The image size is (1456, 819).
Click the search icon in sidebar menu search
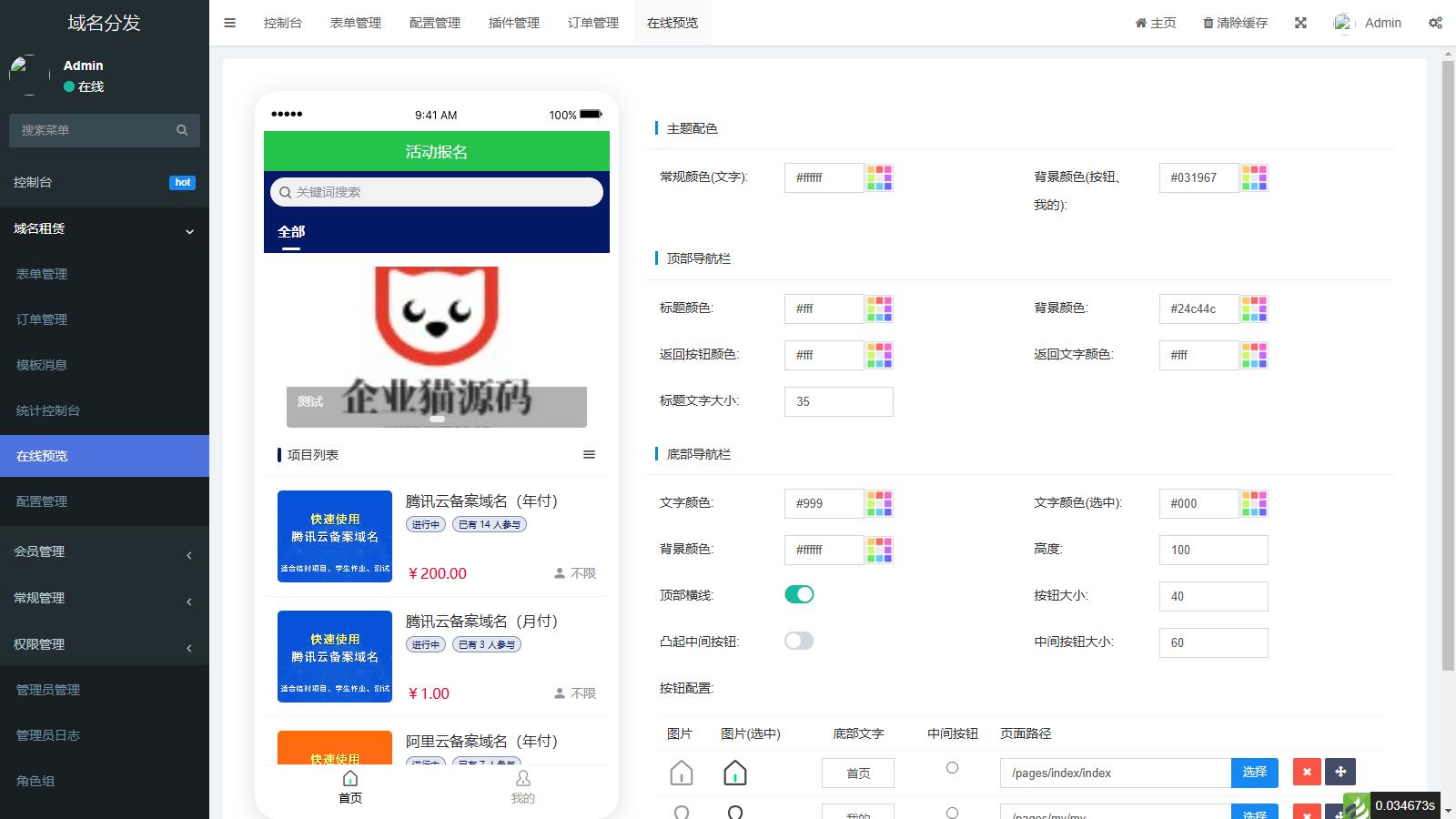(182, 130)
